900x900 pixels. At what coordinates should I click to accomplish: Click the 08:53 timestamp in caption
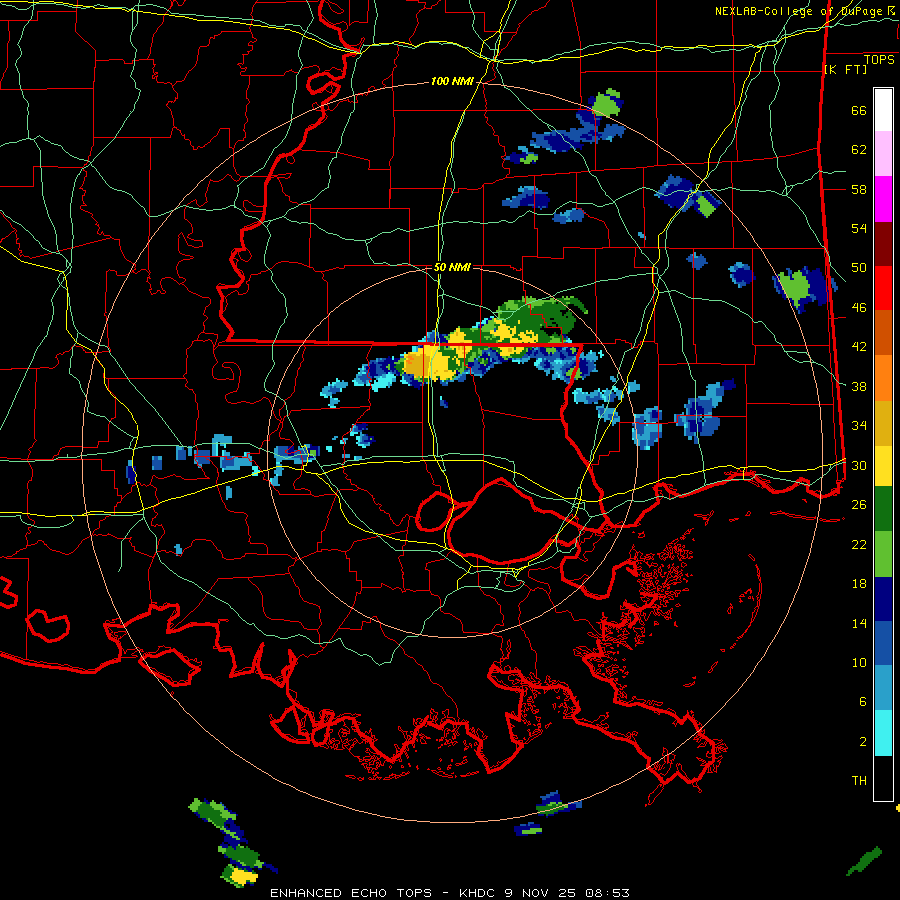(x=607, y=893)
